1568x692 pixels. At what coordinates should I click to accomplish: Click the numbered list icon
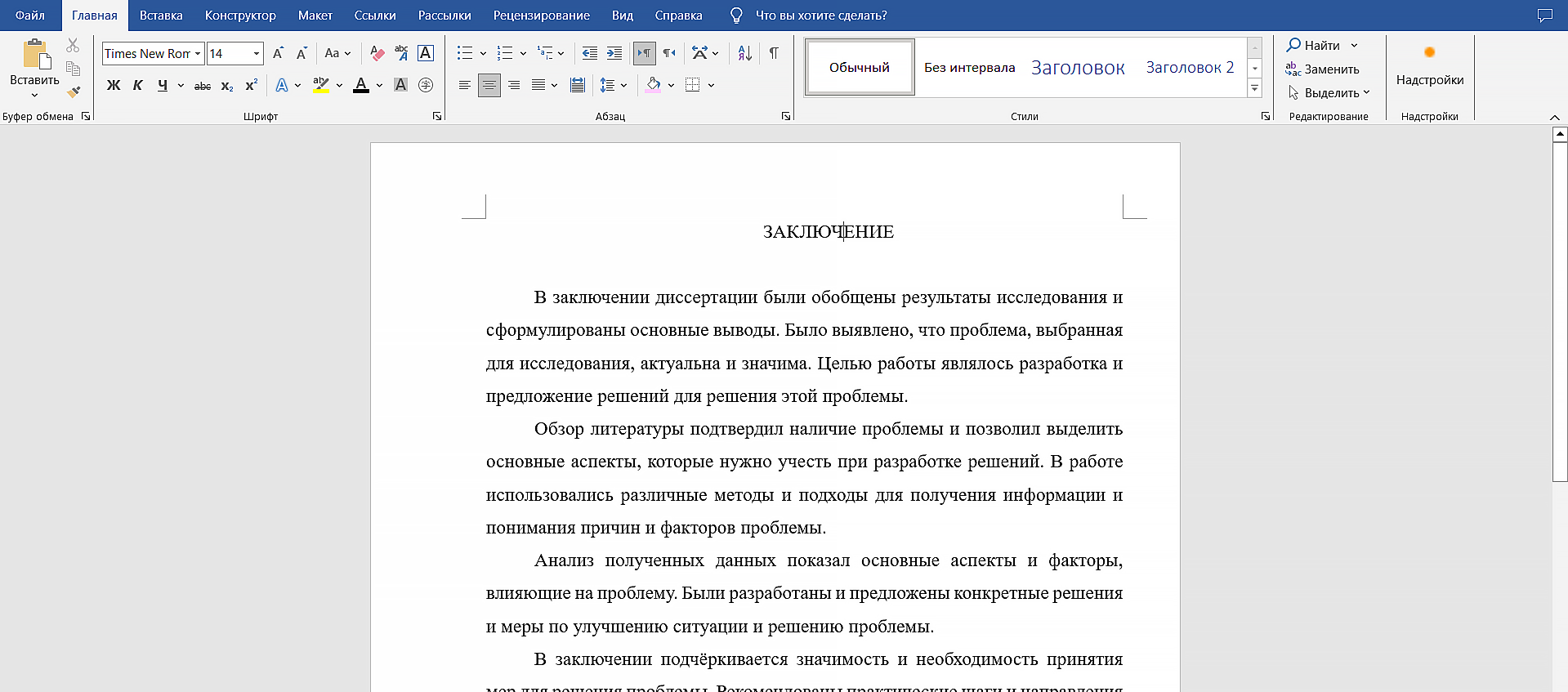coord(505,53)
